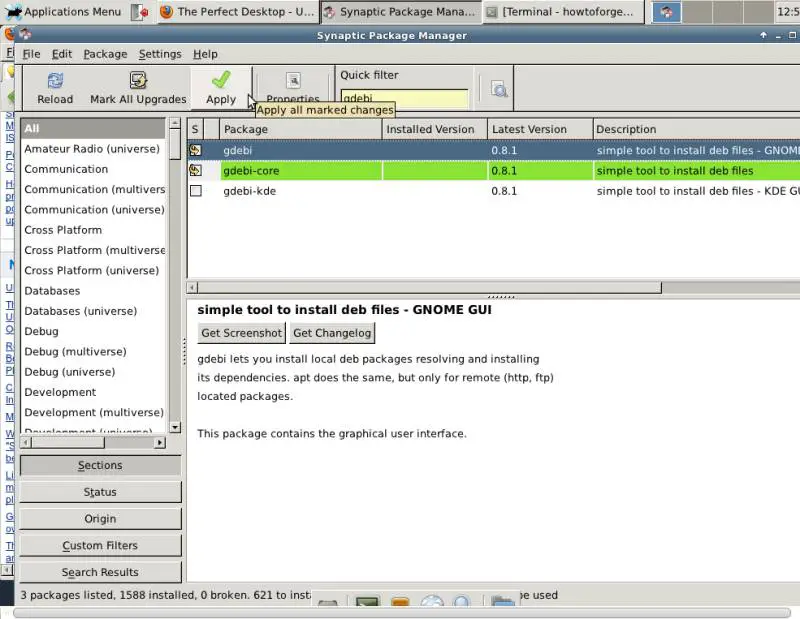
Task: Click sections list scroll down arrow
Action: pos(175,427)
